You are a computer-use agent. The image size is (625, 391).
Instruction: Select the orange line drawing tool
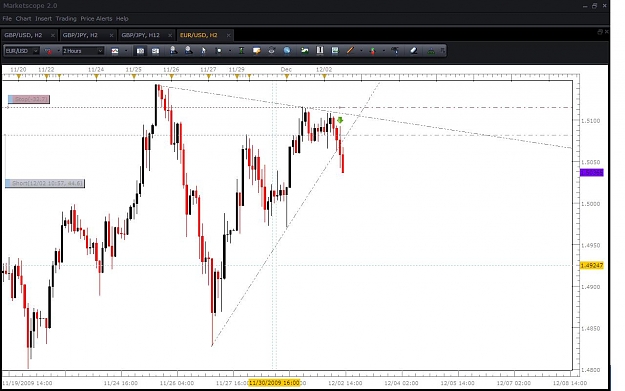tap(350, 51)
